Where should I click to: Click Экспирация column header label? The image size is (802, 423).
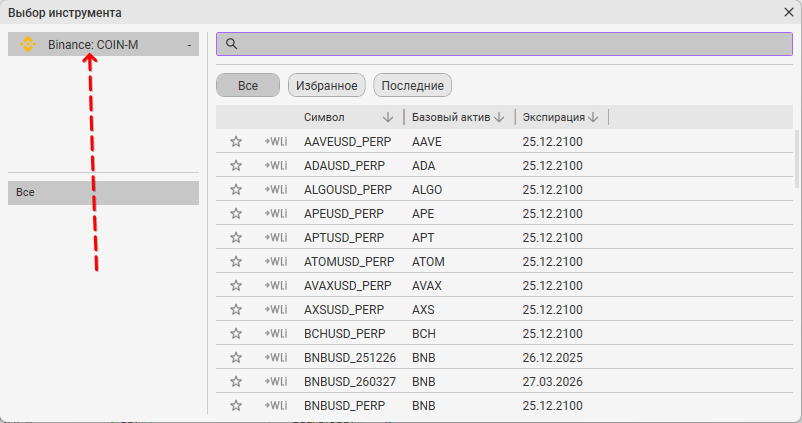pos(553,117)
